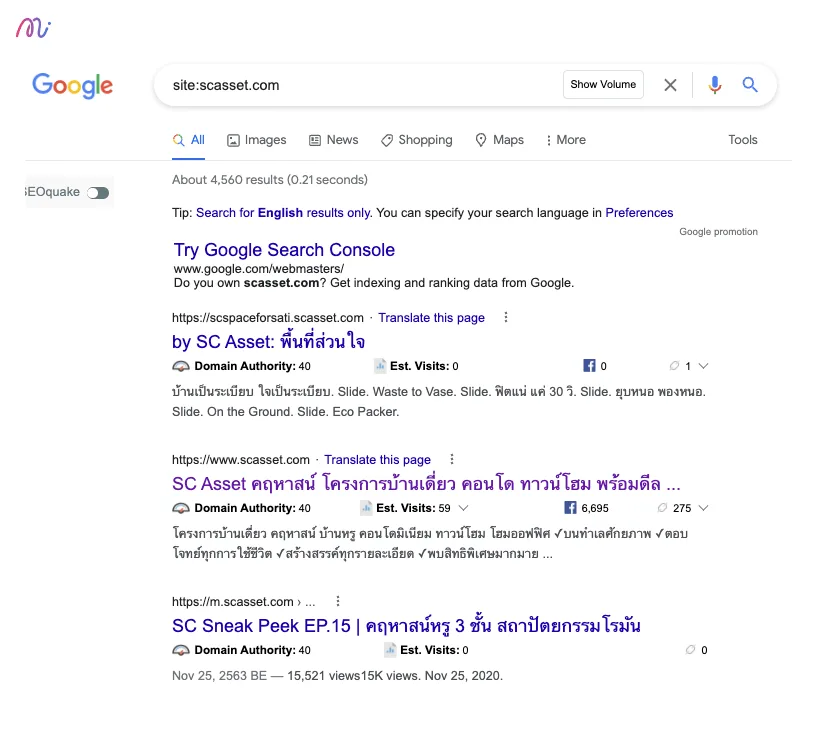Expand the More search options menu

[566, 140]
